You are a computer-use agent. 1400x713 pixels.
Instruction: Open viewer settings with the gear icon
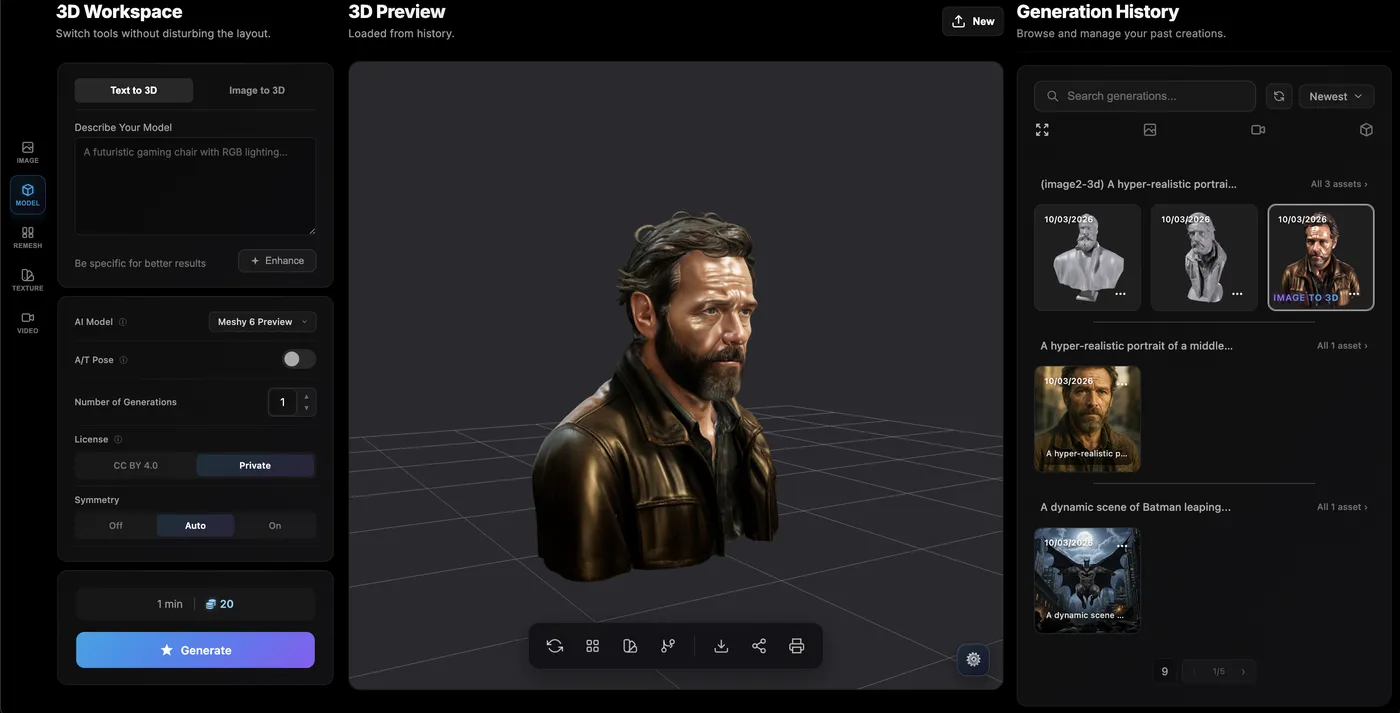pyautogui.click(x=973, y=659)
